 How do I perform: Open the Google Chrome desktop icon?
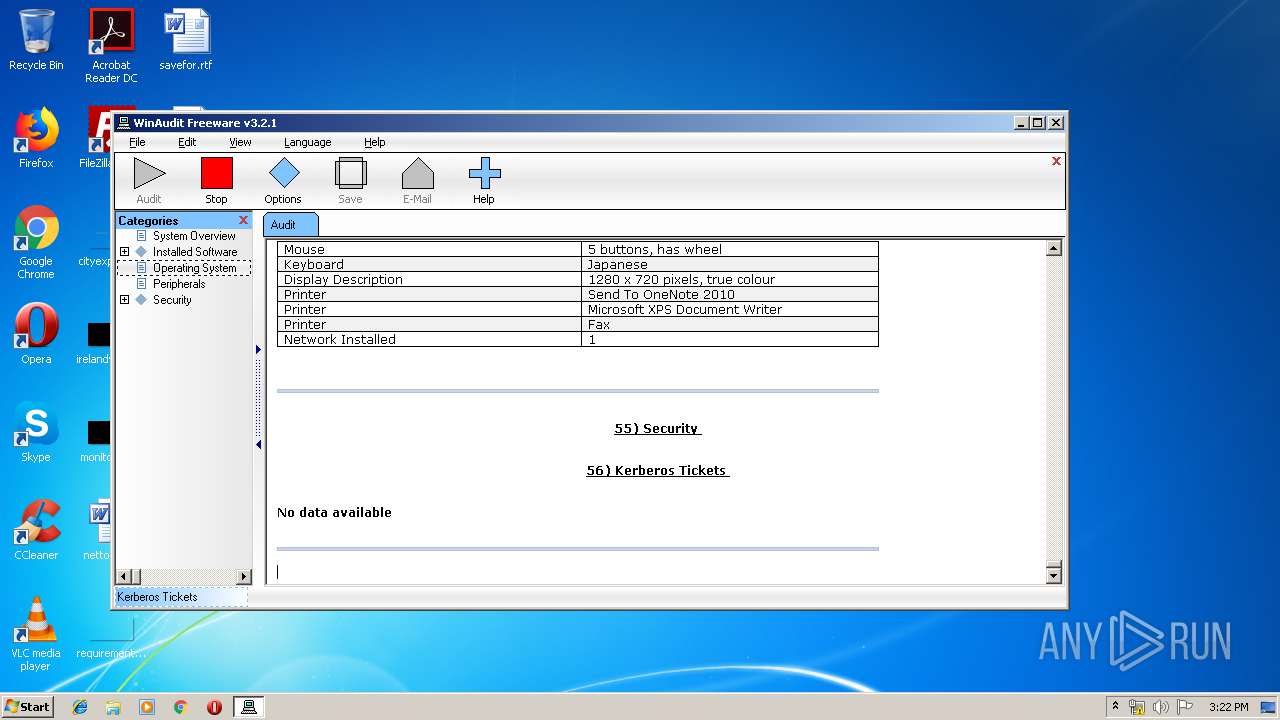(x=36, y=242)
